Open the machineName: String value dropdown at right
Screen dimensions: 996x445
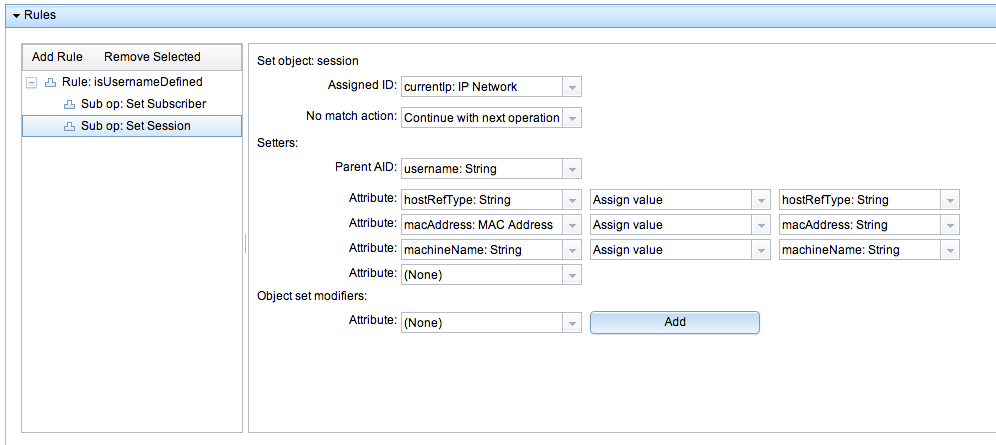[950, 250]
